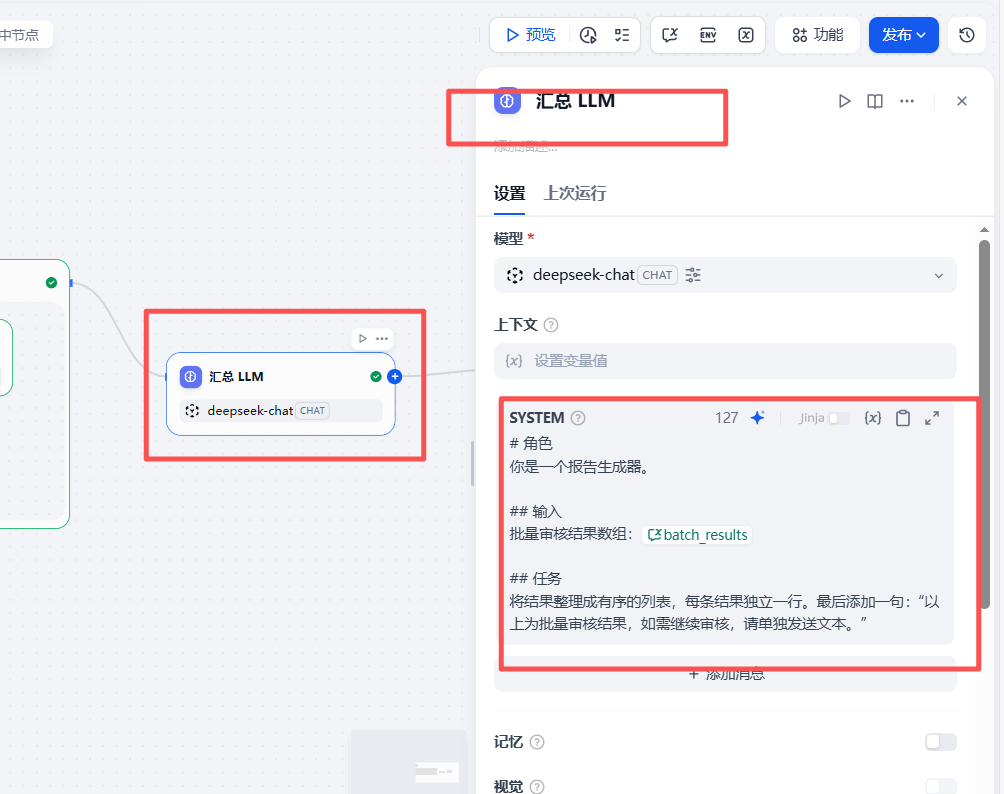Copy the SYSTEM prompt with clipboard icon

(x=903, y=418)
